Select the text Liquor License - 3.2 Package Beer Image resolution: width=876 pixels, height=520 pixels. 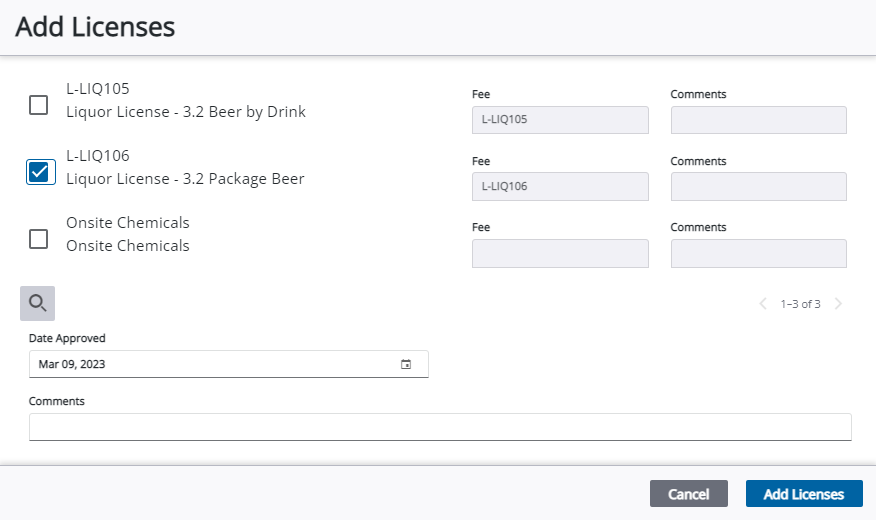click(x=185, y=179)
